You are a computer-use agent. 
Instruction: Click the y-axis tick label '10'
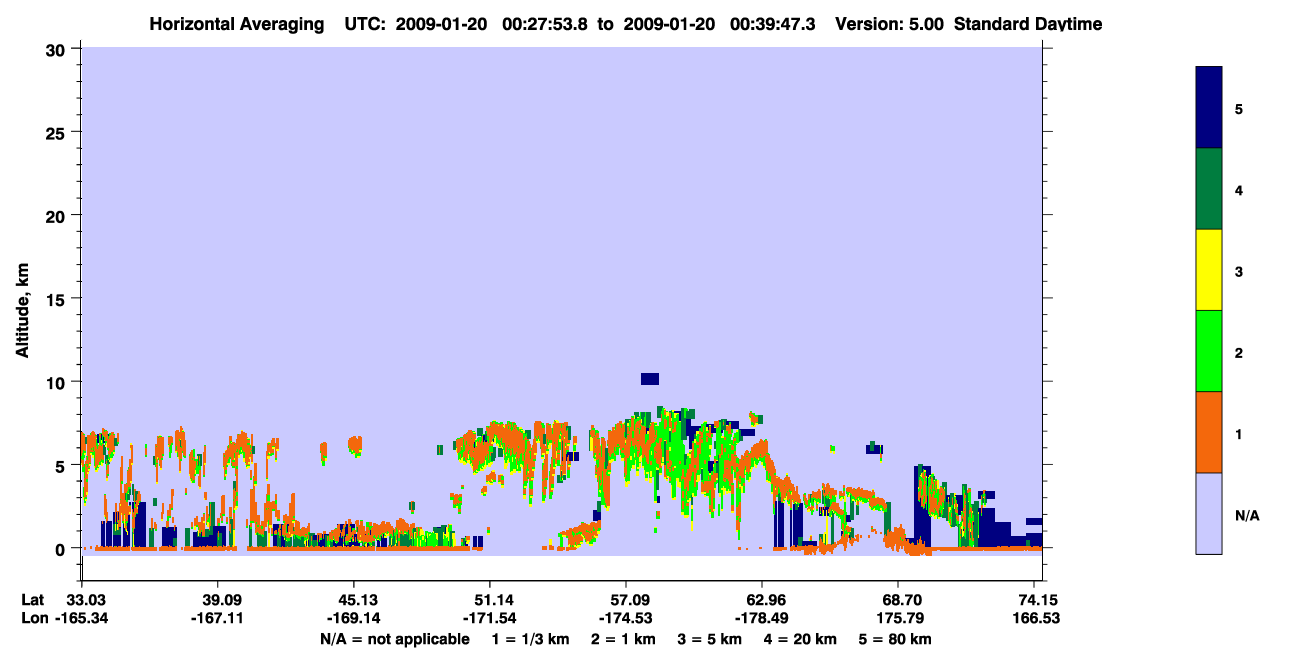57,382
